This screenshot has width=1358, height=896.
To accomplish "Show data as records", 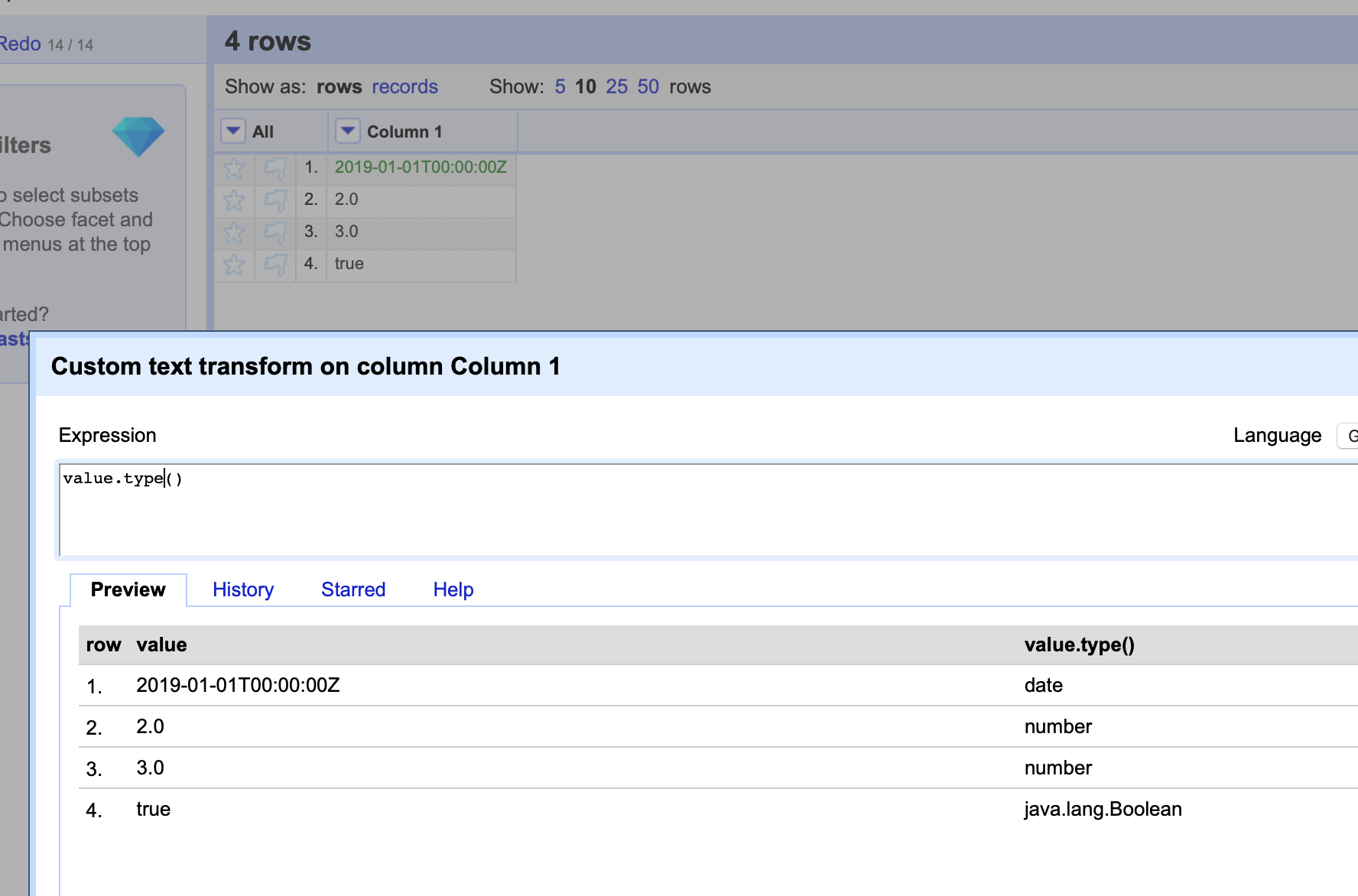I will coord(404,86).
